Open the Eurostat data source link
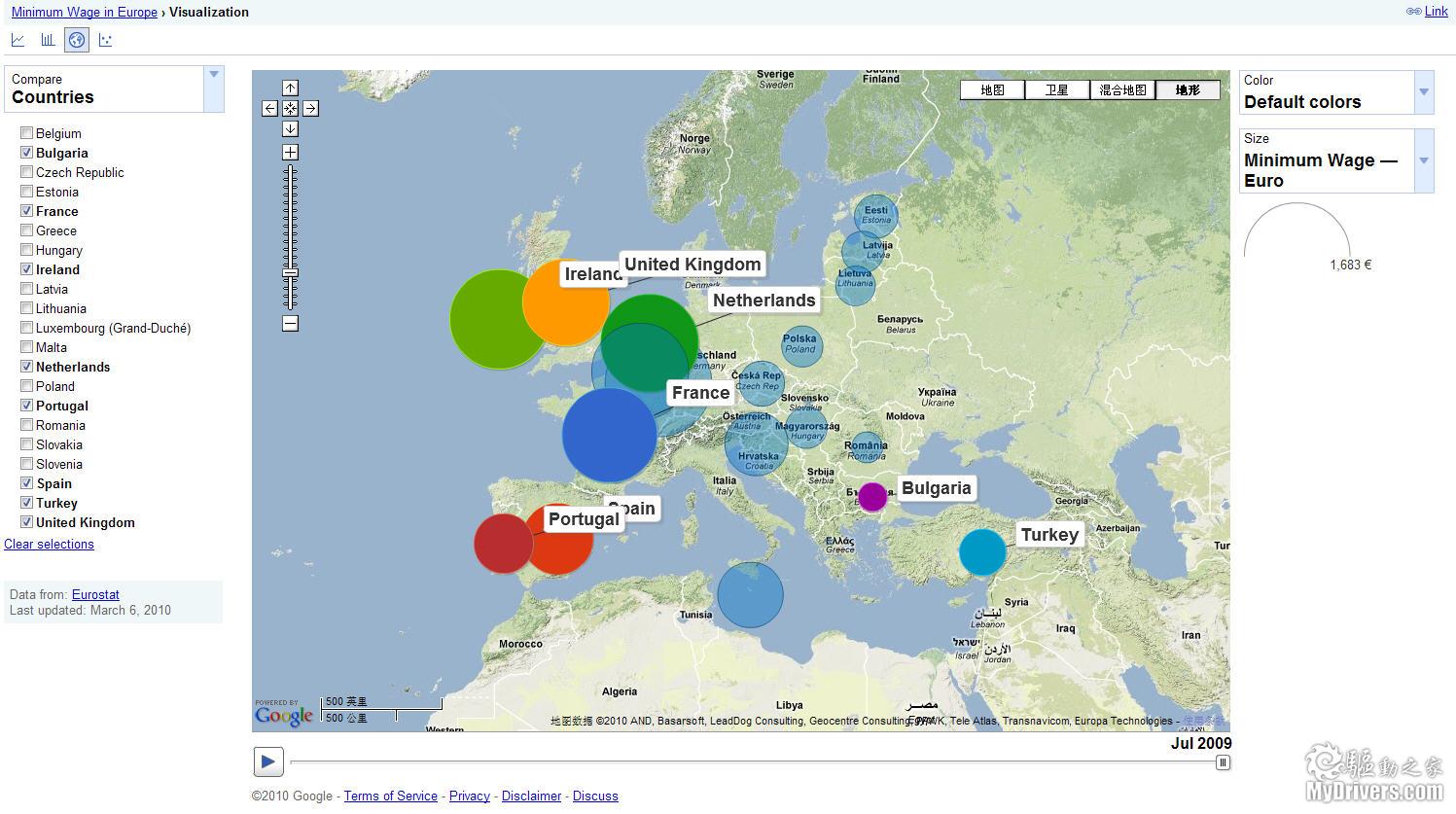This screenshot has height=814, width=1456. 95,594
